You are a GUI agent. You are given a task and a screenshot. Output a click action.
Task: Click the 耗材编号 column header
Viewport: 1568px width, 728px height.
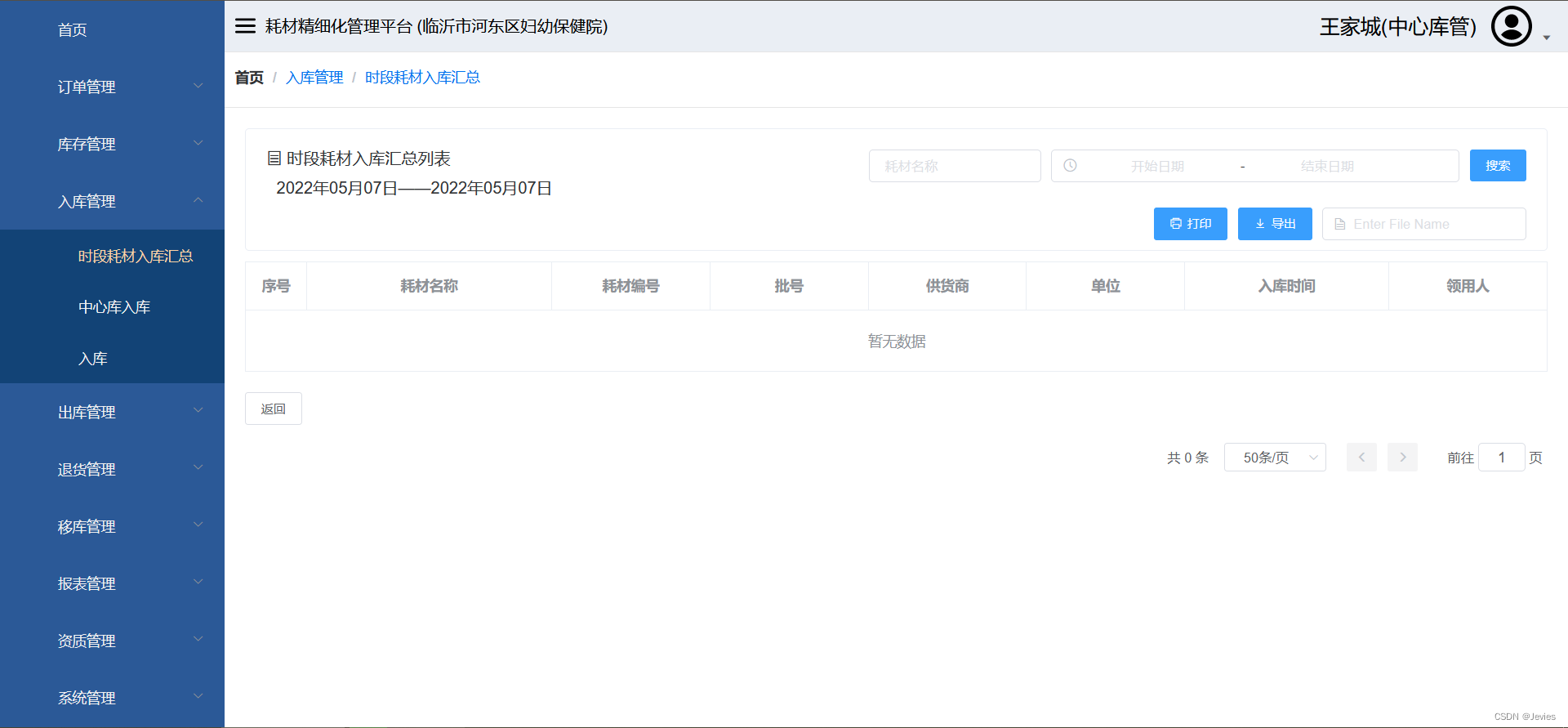click(630, 286)
